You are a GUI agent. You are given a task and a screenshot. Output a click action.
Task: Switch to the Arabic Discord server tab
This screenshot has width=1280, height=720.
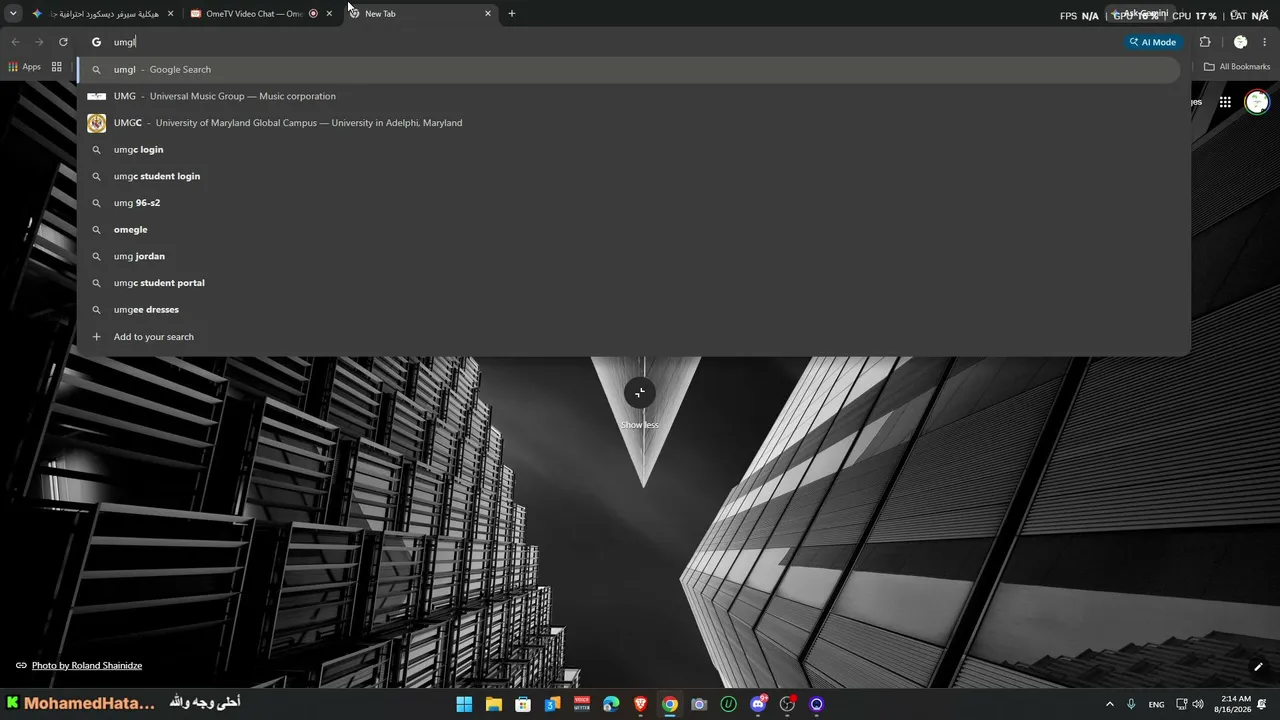pos(104,14)
